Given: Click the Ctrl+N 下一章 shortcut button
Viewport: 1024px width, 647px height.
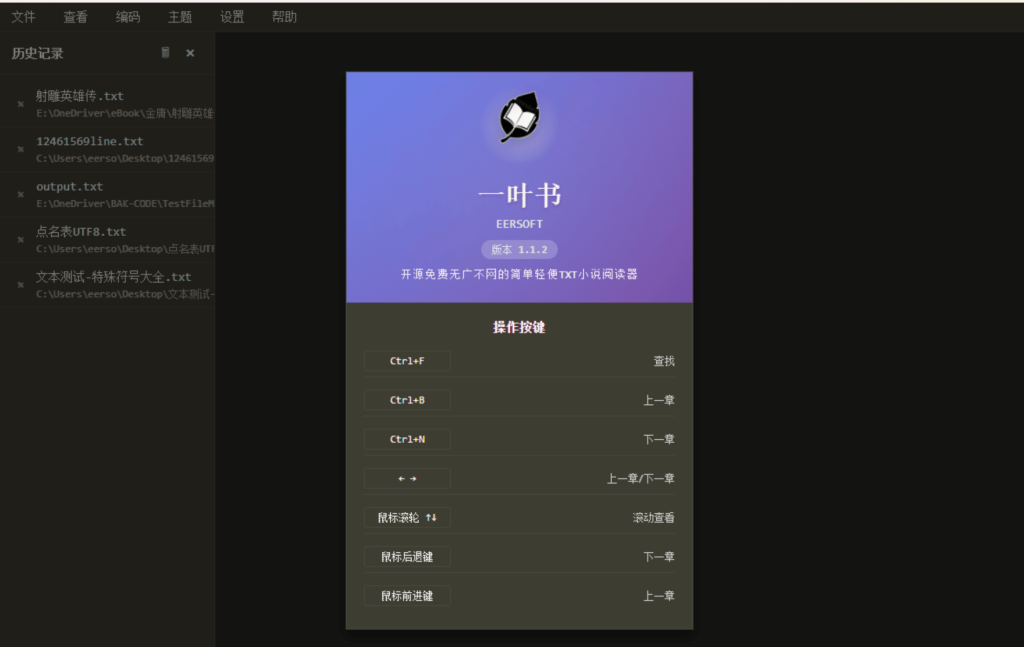Looking at the screenshot, I should coord(407,439).
